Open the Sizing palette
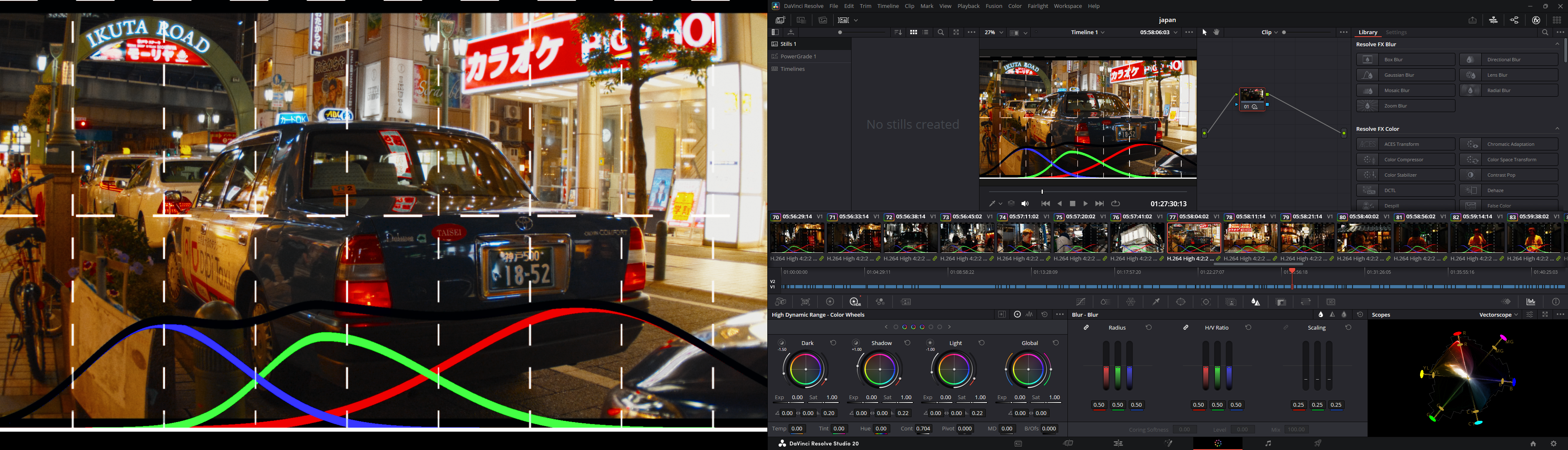The image size is (1568, 450). click(1306, 302)
